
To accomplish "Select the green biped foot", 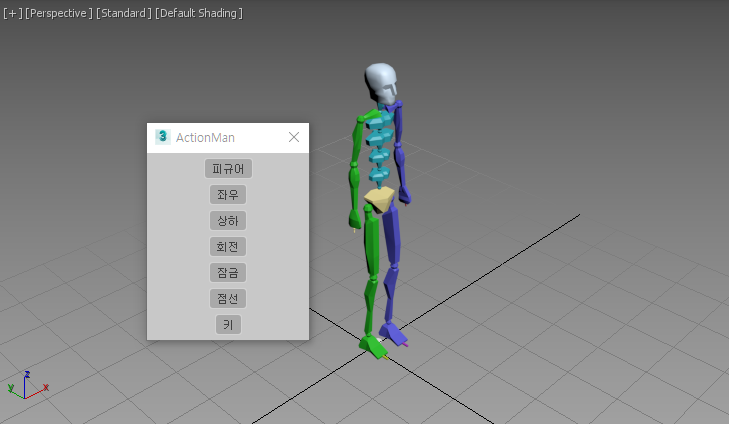I will tap(373, 347).
